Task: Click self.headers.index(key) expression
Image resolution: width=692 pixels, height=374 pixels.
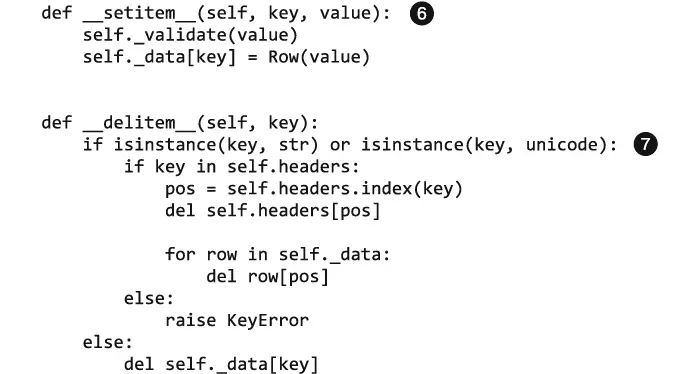Action: pyautogui.click(x=345, y=189)
